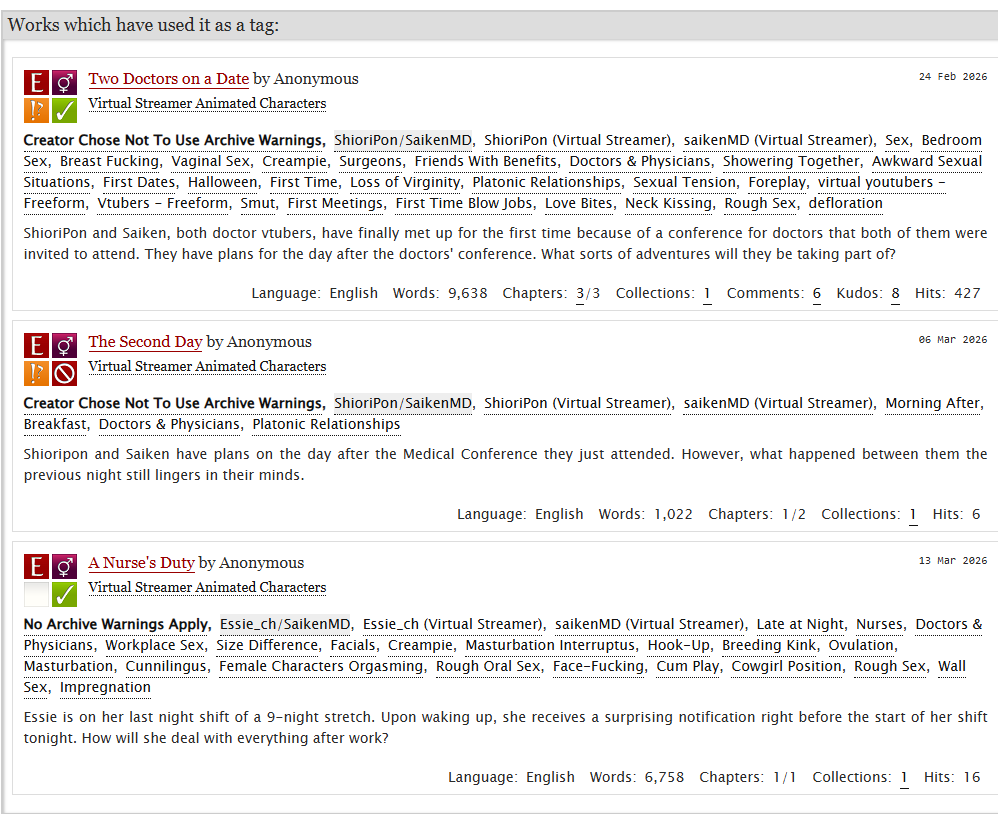Select the Love Bites tag
998x814 pixels.
coord(579,203)
